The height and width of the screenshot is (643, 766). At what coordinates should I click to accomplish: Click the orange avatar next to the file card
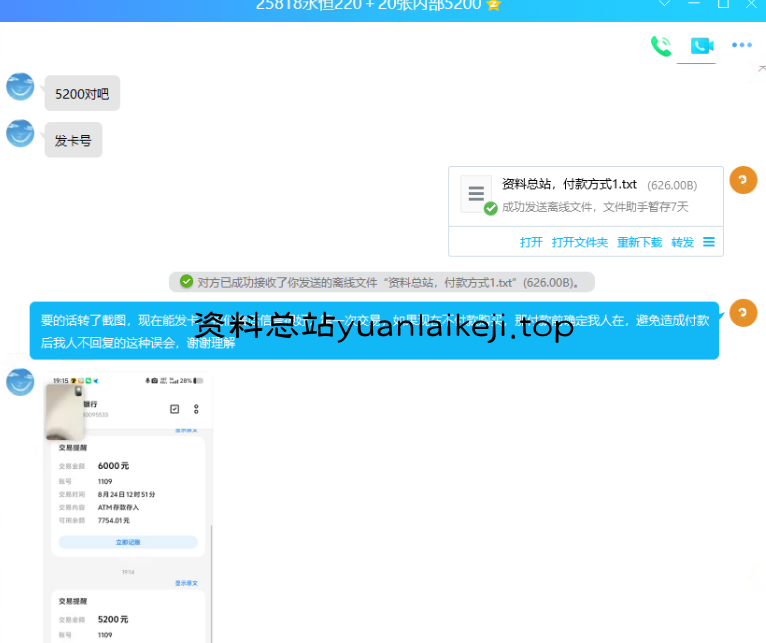[743, 180]
